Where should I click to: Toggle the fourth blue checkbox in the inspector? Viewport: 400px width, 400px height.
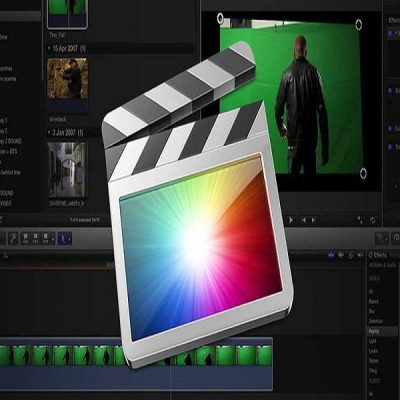pos(390,146)
